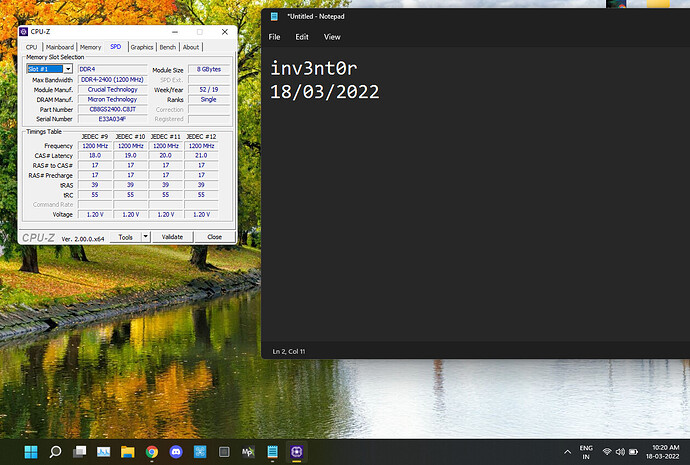The width and height of the screenshot is (690, 465).
Task: Click the Notepad title bar icon
Action: click(x=274, y=17)
